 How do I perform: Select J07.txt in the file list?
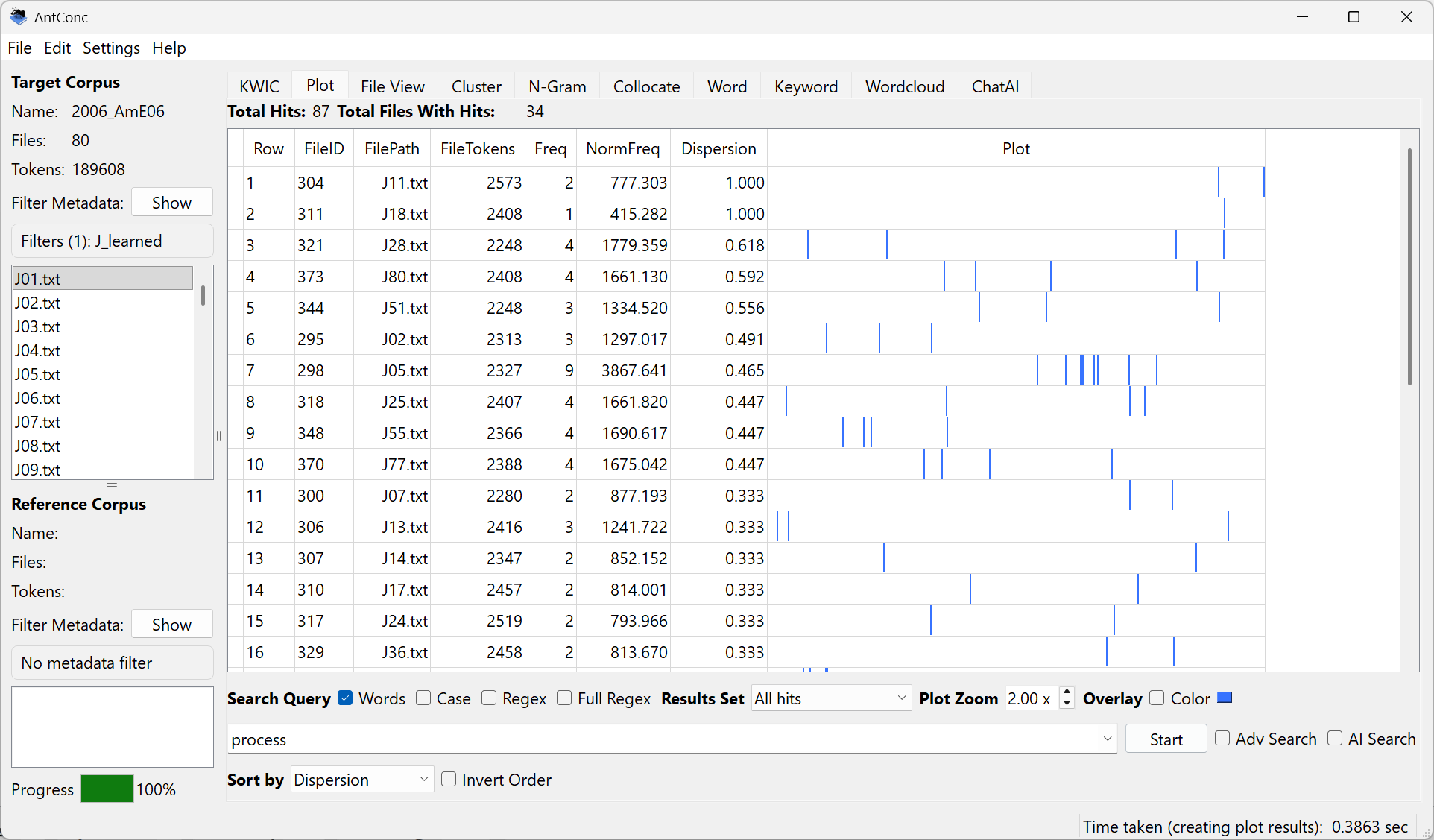(103, 422)
